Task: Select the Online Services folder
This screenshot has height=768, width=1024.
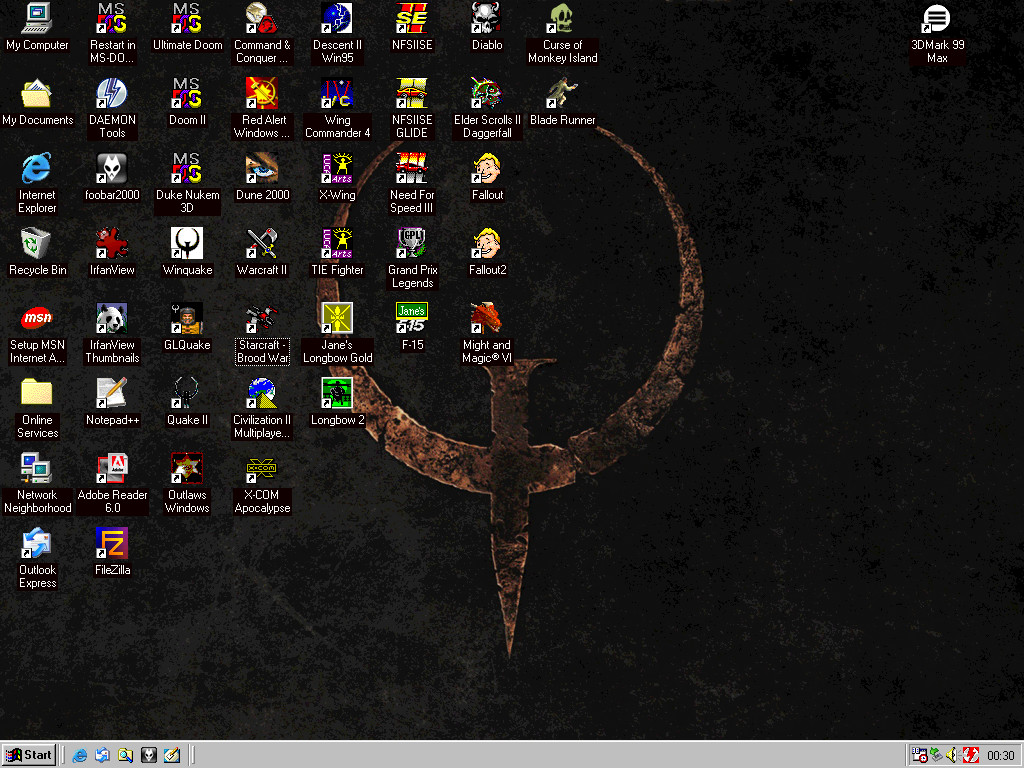Action: tap(37, 394)
